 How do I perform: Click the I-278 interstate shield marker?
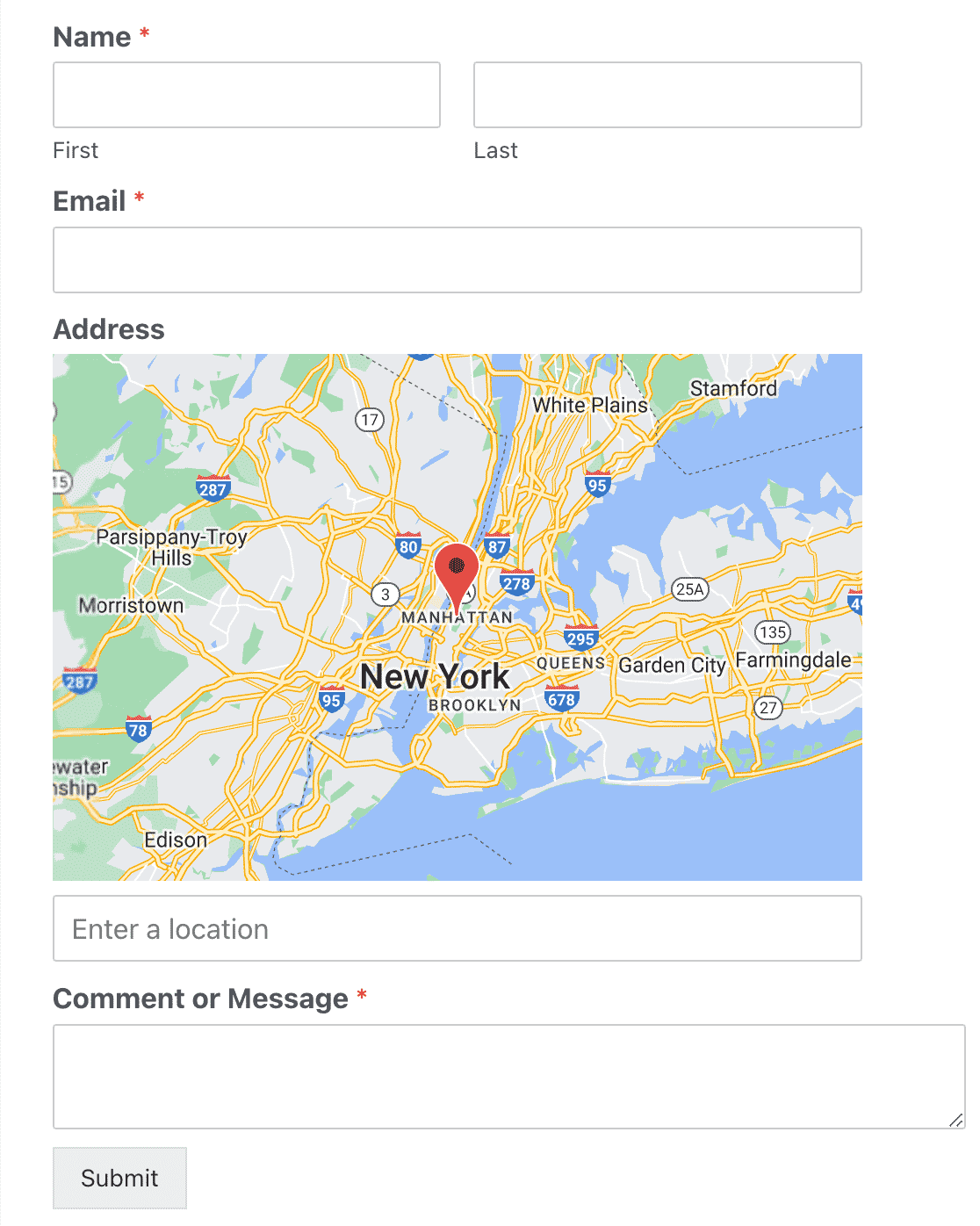pos(516,582)
